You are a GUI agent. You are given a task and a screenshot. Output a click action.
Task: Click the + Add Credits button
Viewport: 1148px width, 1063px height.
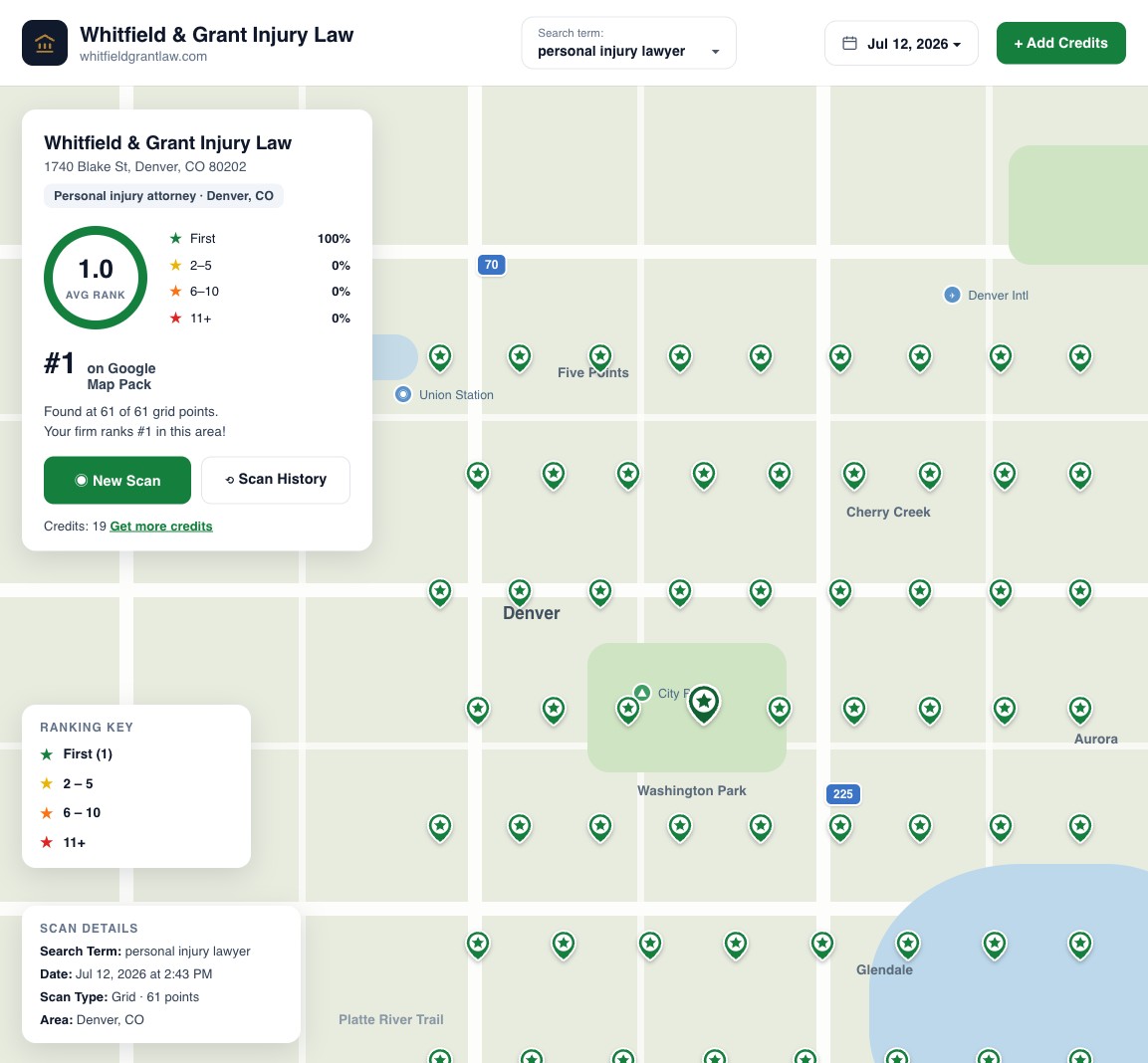point(1060,43)
